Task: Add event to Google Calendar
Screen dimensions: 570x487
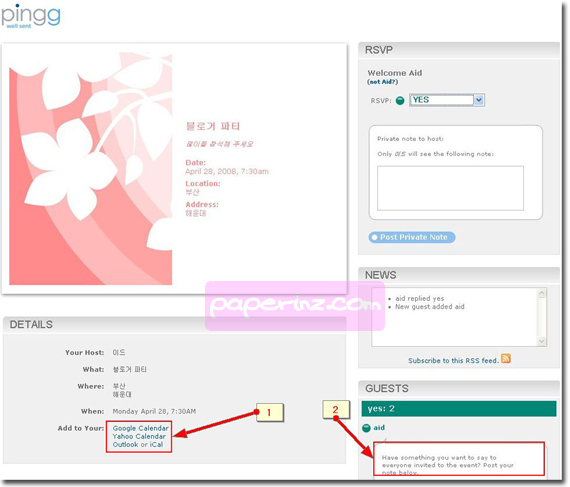Action: (141, 428)
